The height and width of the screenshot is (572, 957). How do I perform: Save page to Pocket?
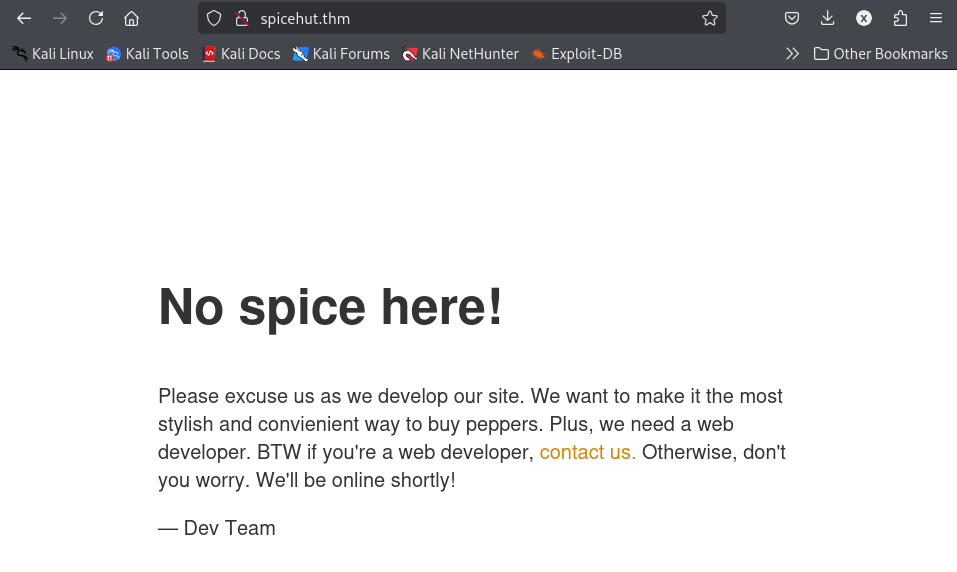click(792, 18)
